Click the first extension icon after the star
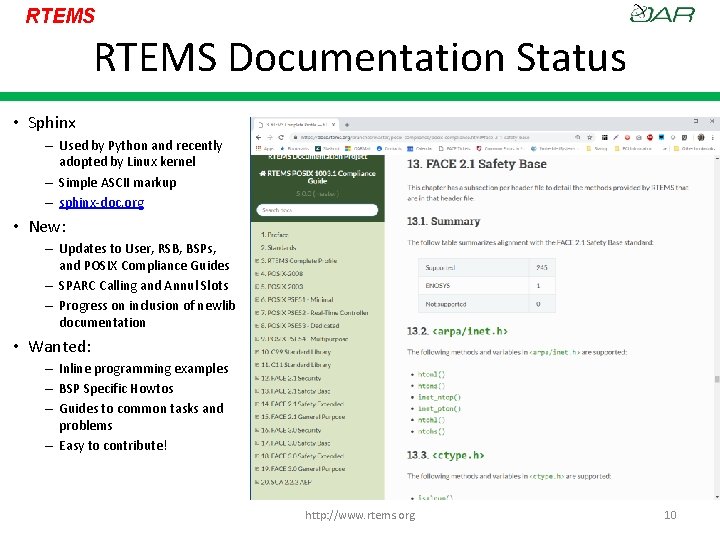Image resolution: width=720 pixels, height=540 pixels. [x=605, y=137]
